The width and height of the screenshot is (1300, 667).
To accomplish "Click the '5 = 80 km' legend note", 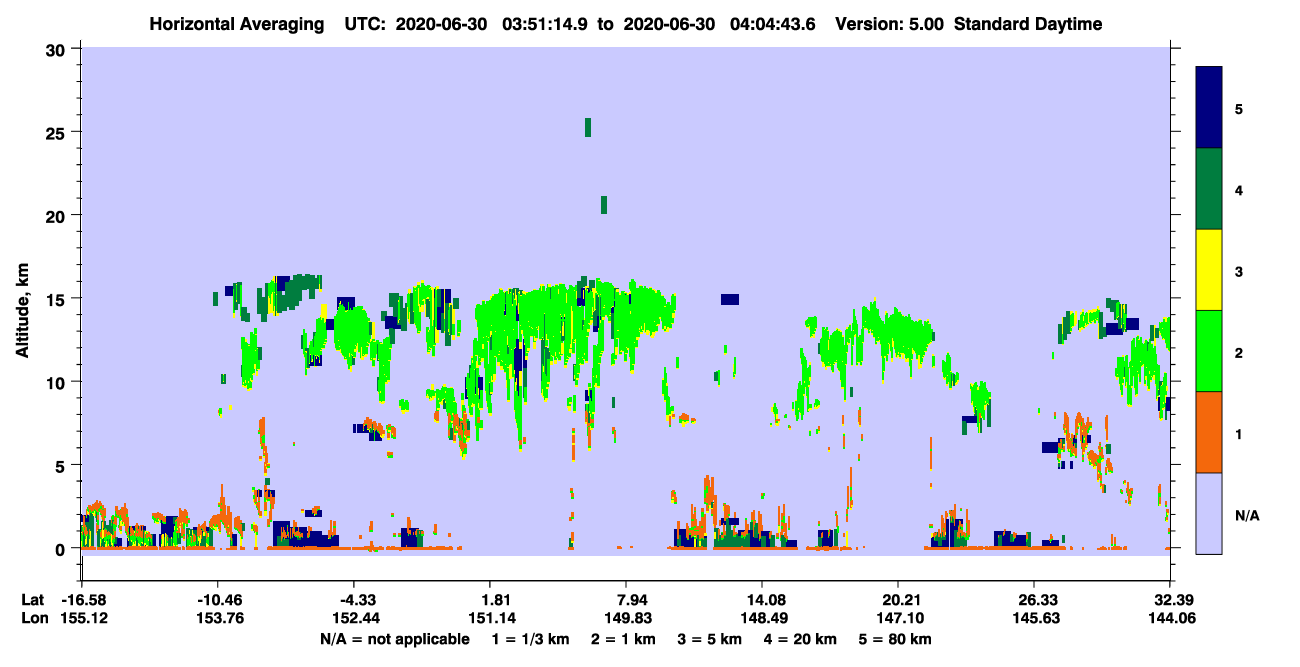I will tap(896, 639).
